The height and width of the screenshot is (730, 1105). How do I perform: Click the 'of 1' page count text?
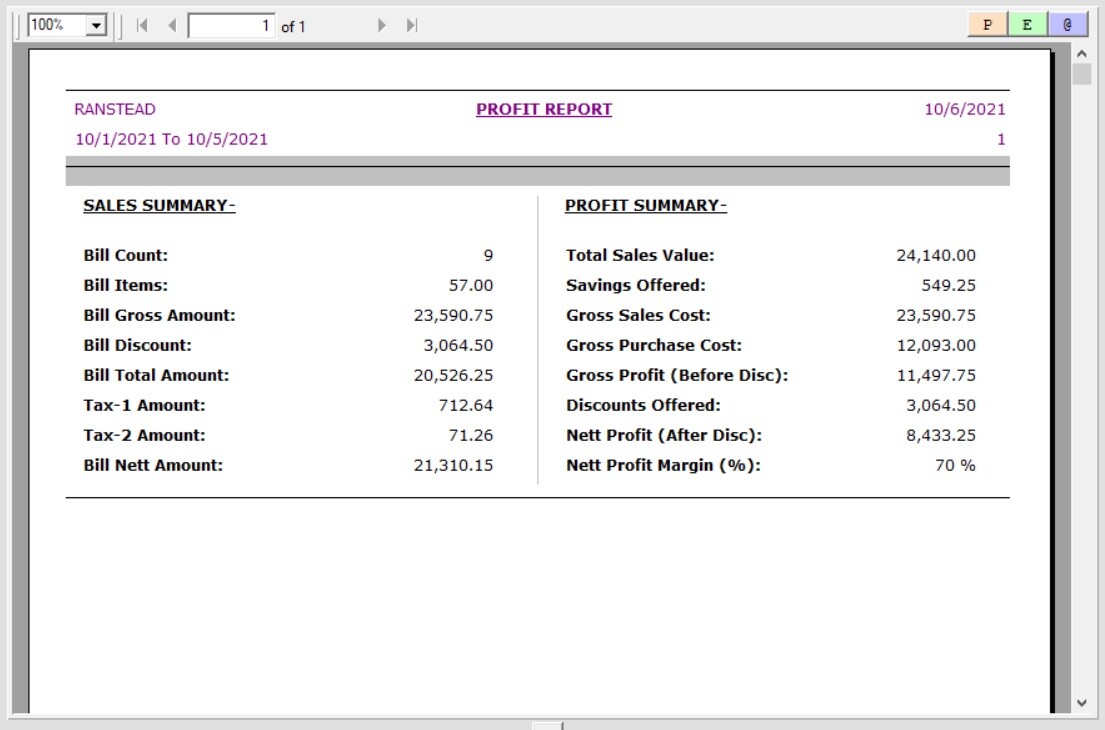click(293, 27)
